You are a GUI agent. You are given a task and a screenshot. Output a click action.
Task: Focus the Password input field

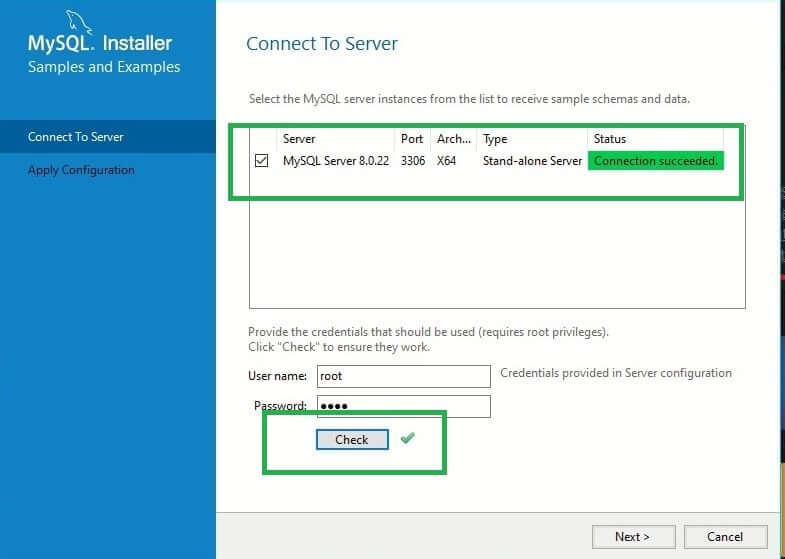click(404, 406)
